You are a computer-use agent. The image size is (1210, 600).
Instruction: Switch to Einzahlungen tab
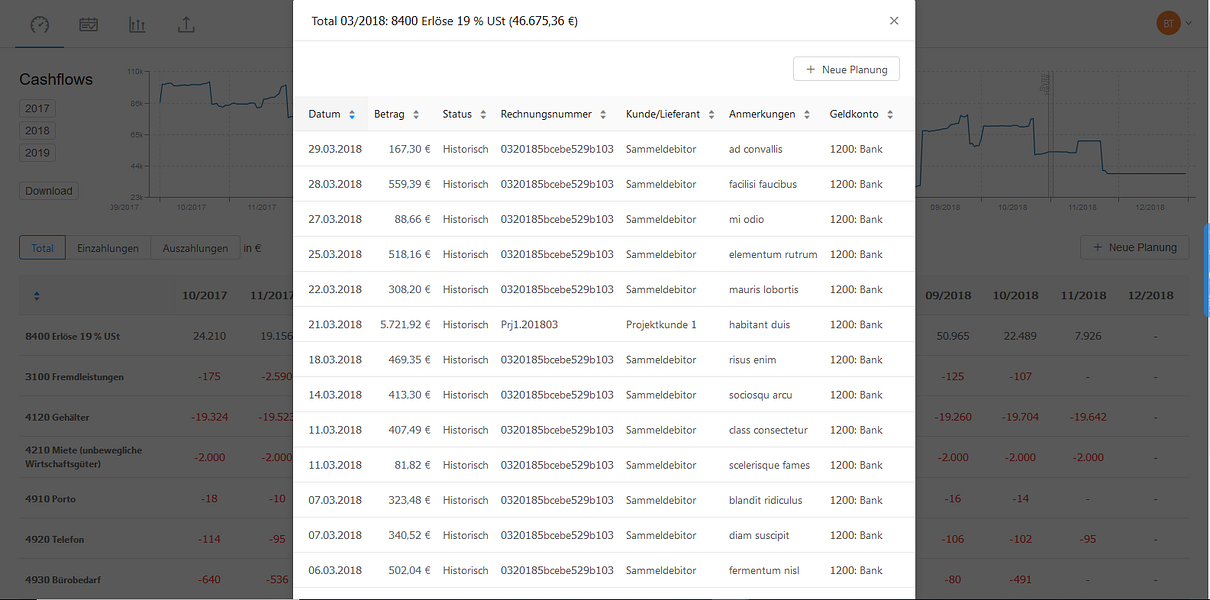point(108,248)
